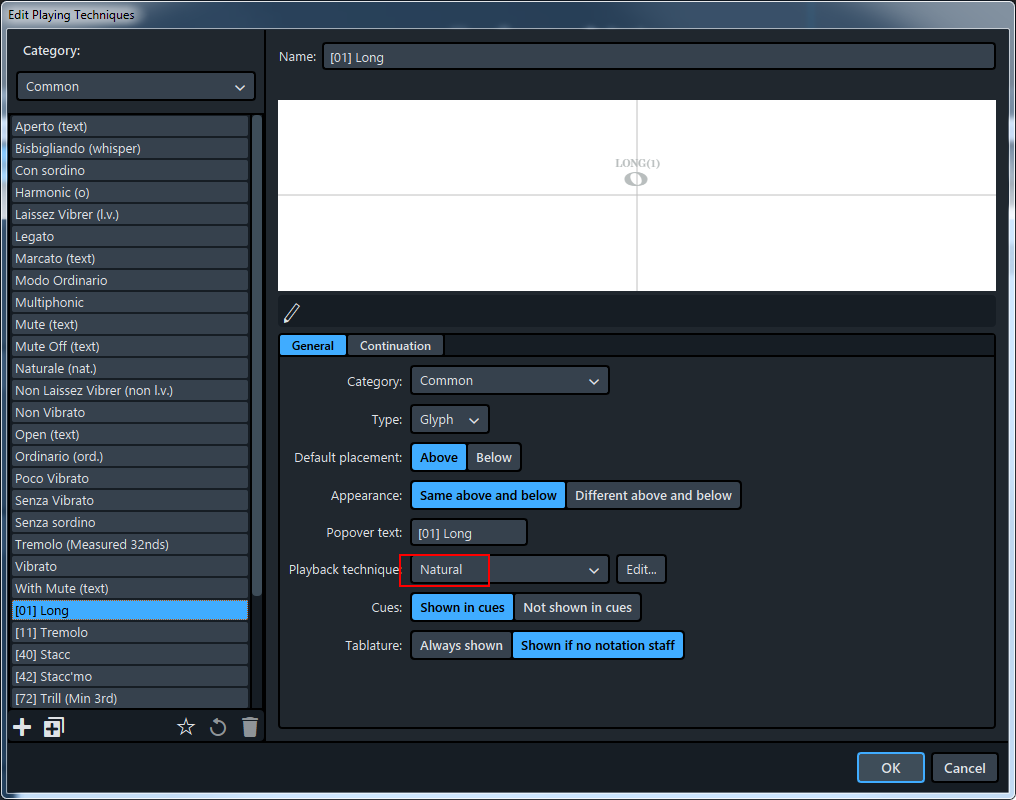Select Bisbigliando (whisper) in list
1016x800 pixels.
click(130, 148)
